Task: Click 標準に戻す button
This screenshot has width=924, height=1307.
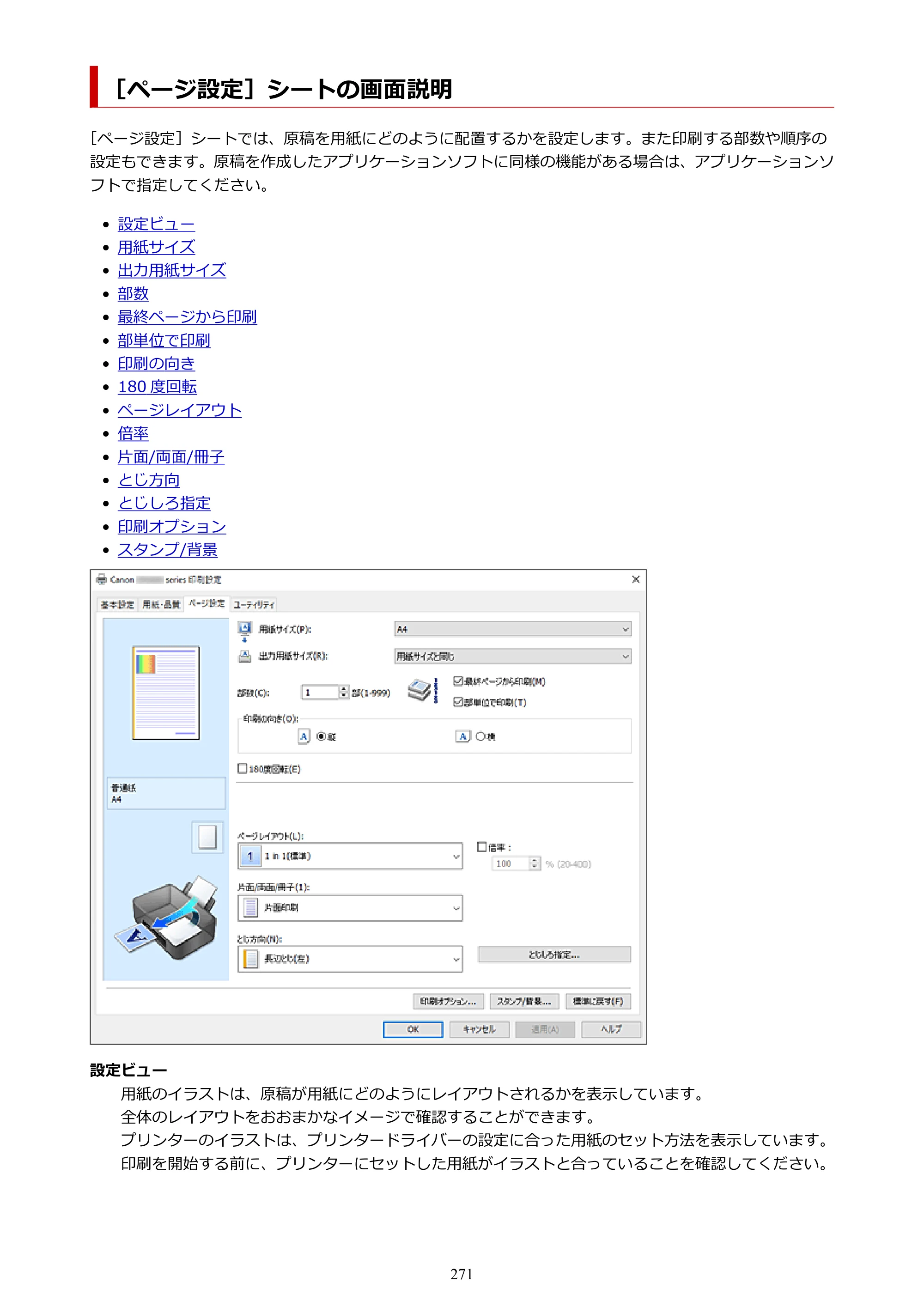Action: (x=598, y=1001)
